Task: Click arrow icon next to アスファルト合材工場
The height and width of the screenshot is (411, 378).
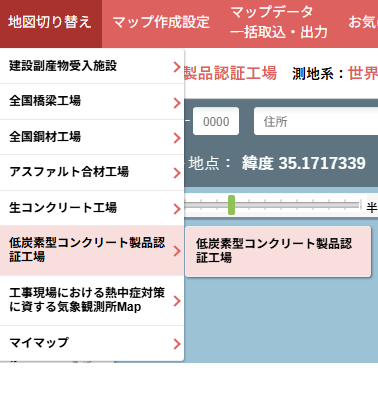Action: pos(177,173)
